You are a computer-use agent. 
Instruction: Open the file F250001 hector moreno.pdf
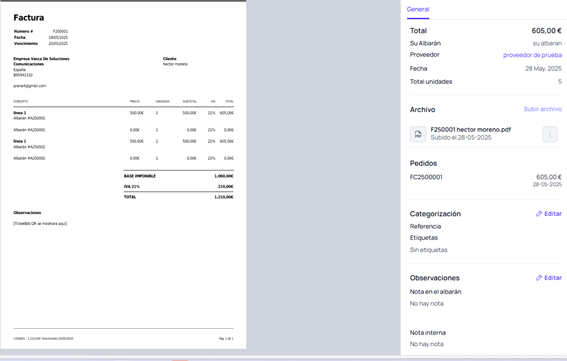coord(470,129)
